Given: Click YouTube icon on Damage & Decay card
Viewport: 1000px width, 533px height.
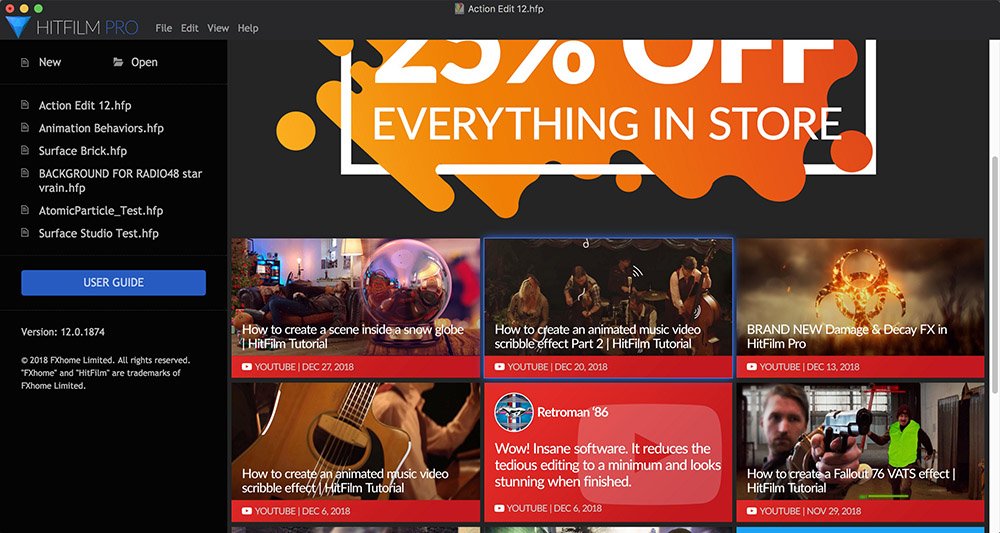Looking at the screenshot, I should [751, 367].
